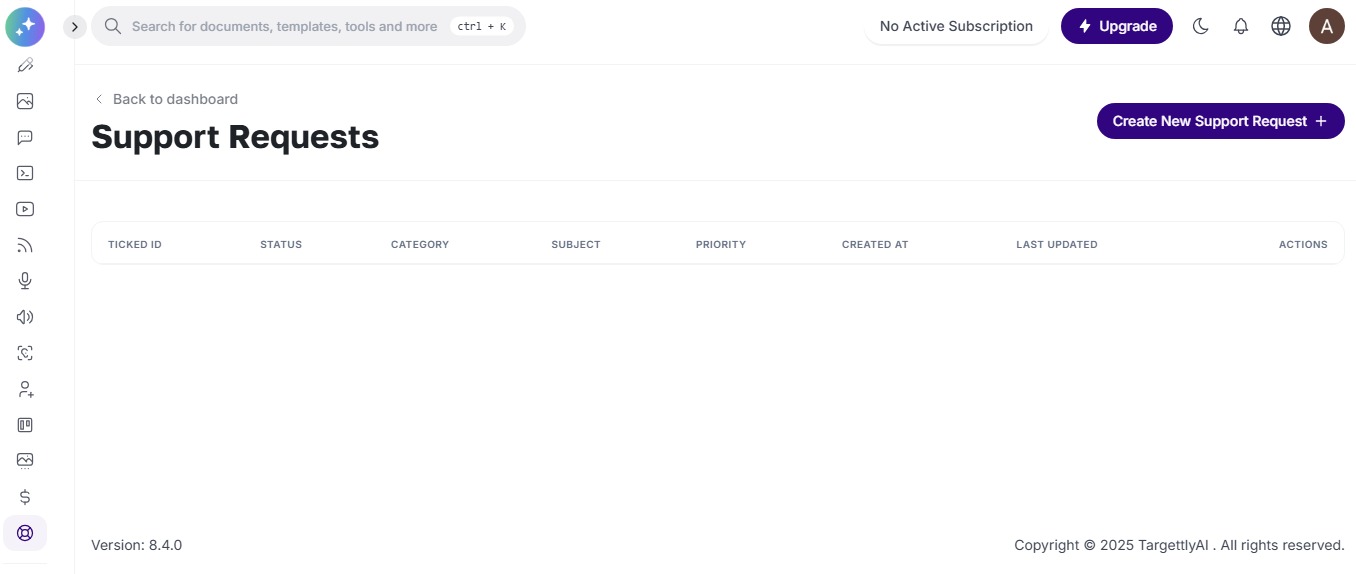Click the Upgrade button
Screen dimensions: 1356x574
point(1117,26)
